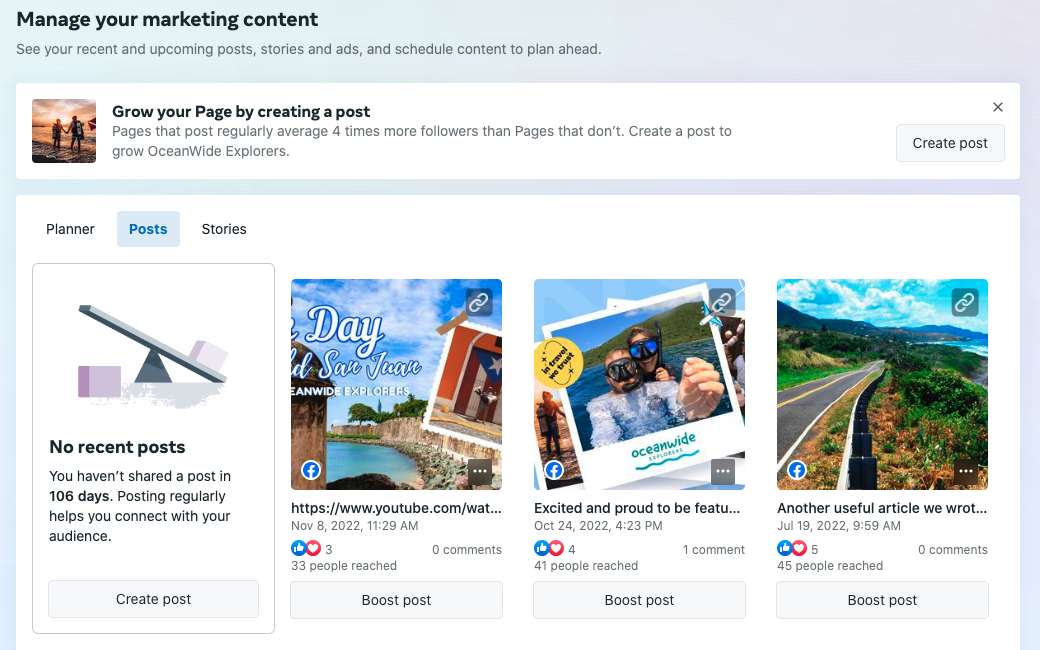Click the sunset couple banner thumbnail
The image size is (1040, 650).
click(64, 131)
